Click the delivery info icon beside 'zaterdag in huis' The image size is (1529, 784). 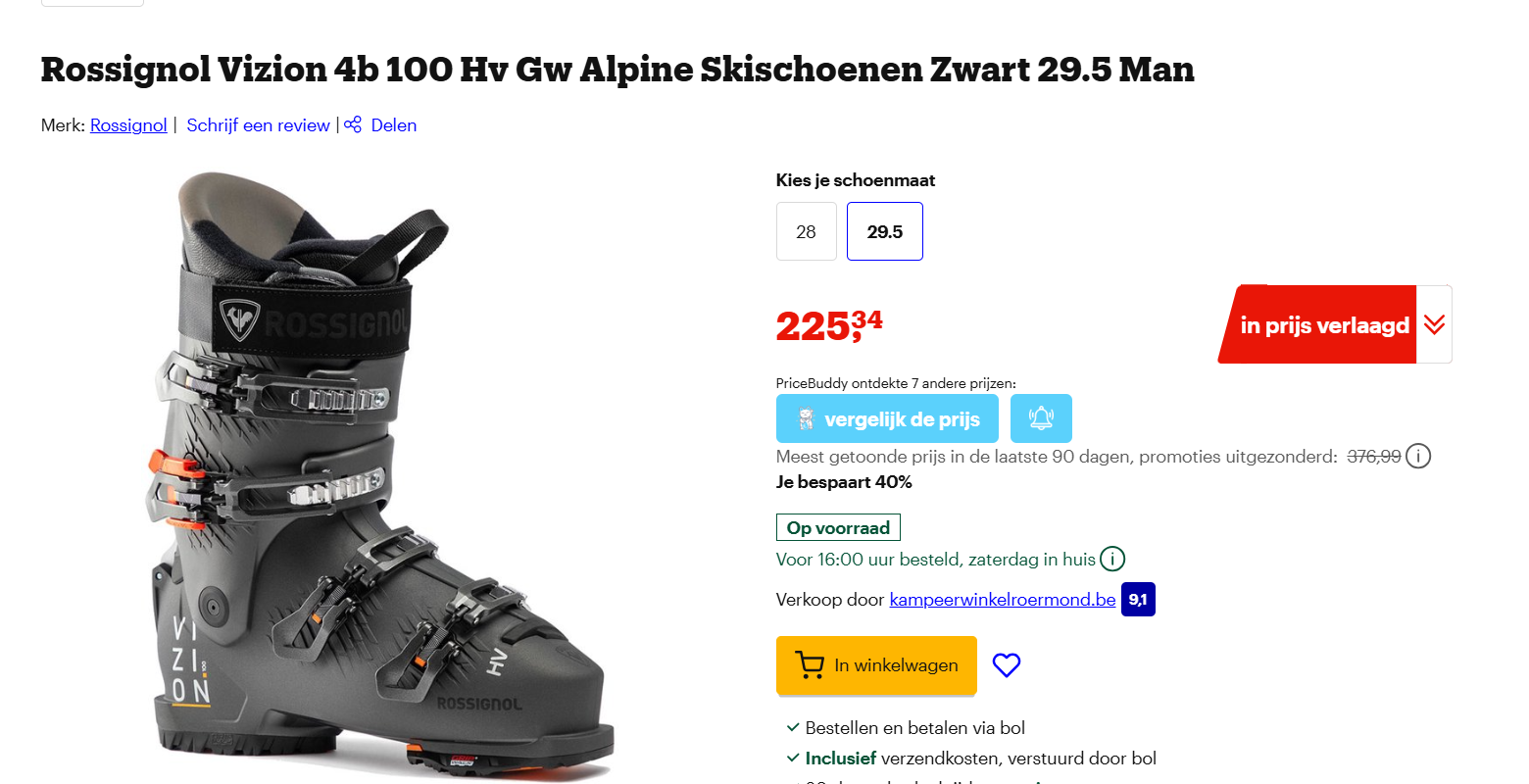tap(1112, 559)
